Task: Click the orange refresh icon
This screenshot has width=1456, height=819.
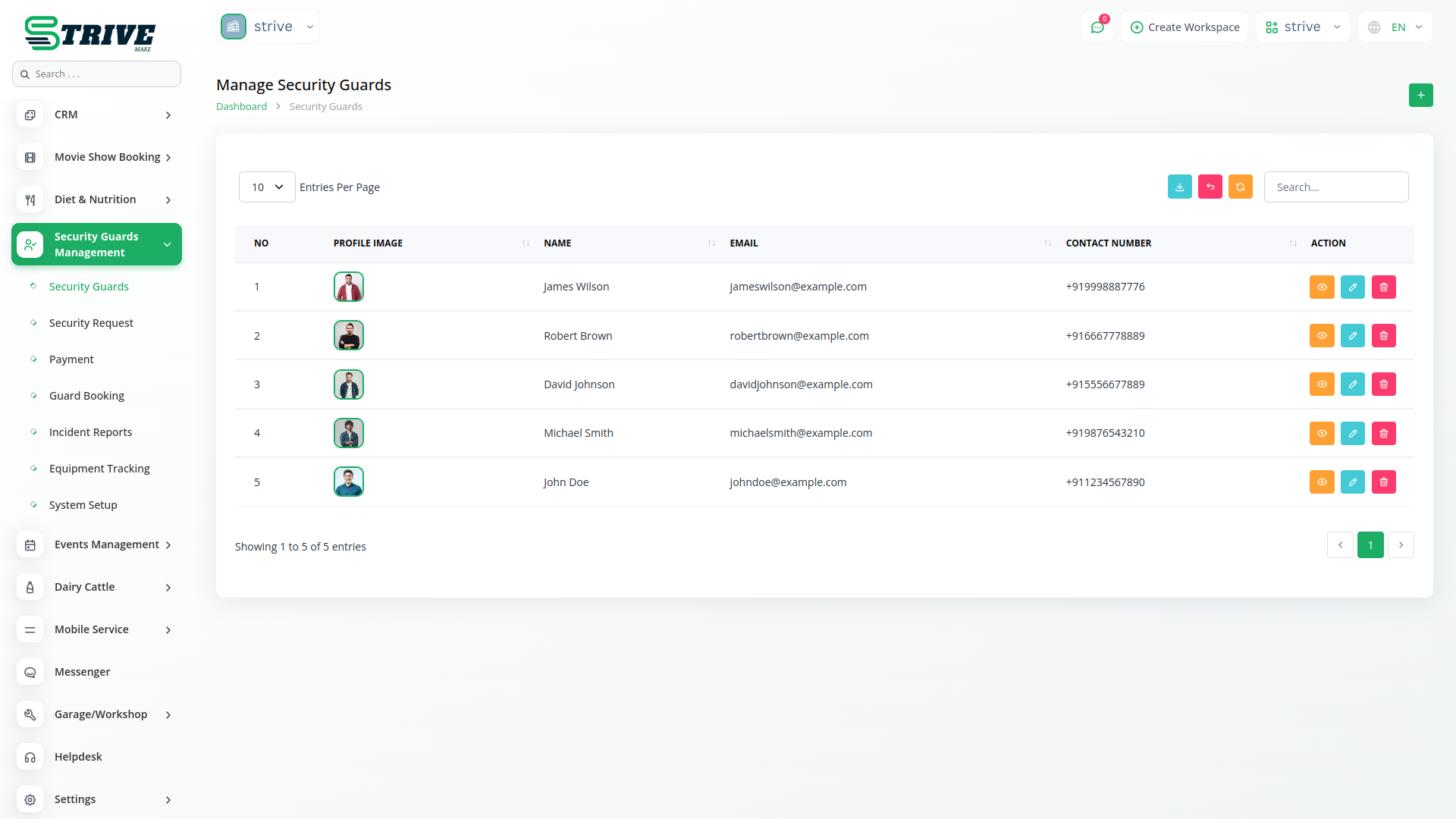Action: click(x=1240, y=187)
